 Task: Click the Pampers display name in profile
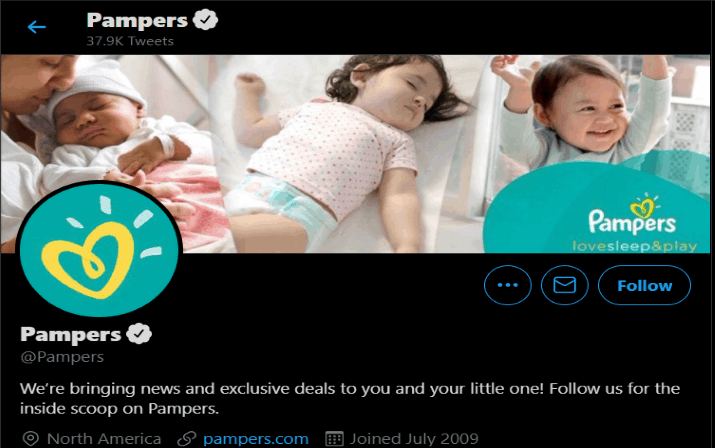[71, 334]
